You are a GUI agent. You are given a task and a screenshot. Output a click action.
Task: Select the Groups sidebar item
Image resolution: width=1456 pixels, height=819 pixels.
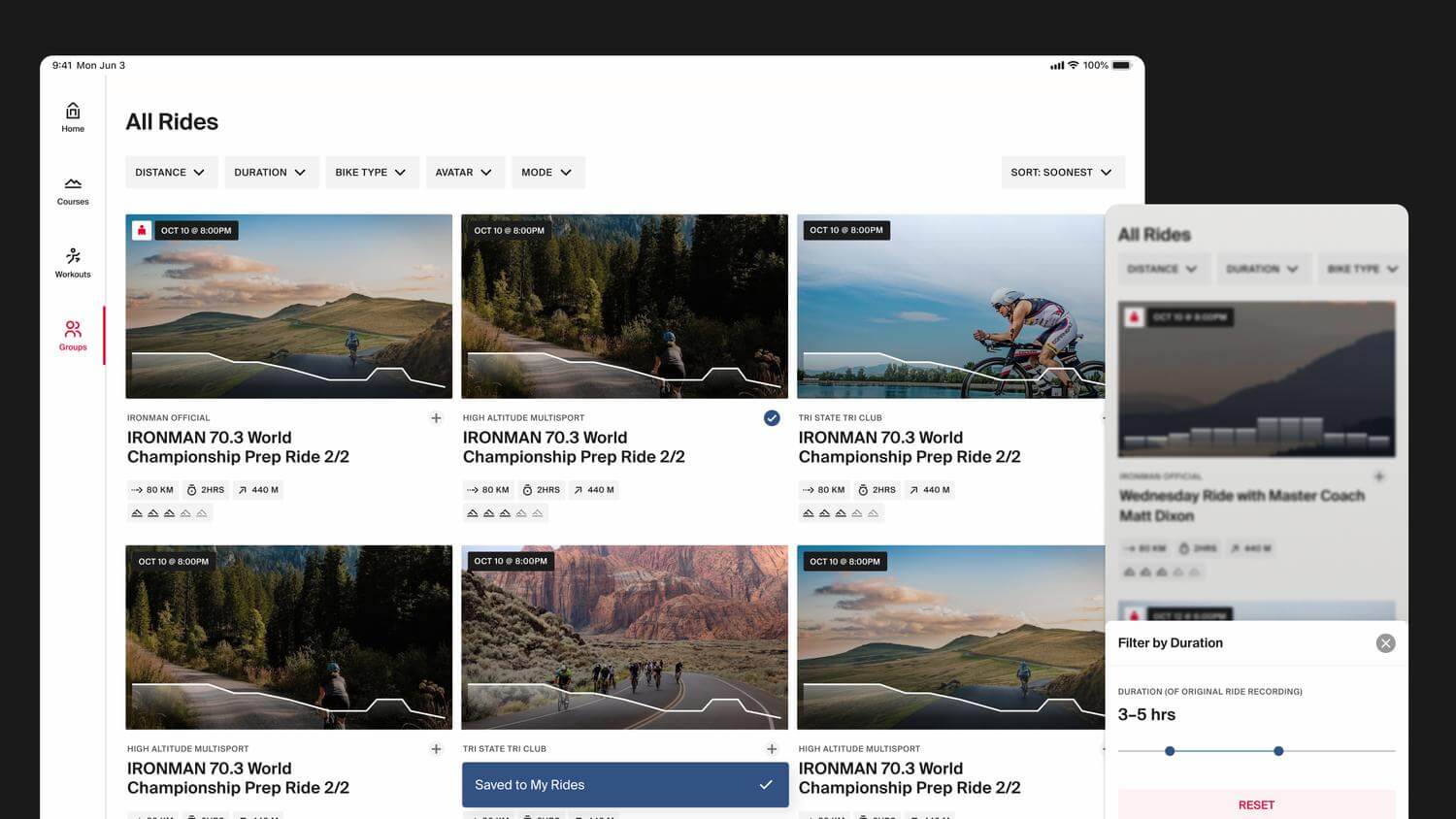(73, 336)
